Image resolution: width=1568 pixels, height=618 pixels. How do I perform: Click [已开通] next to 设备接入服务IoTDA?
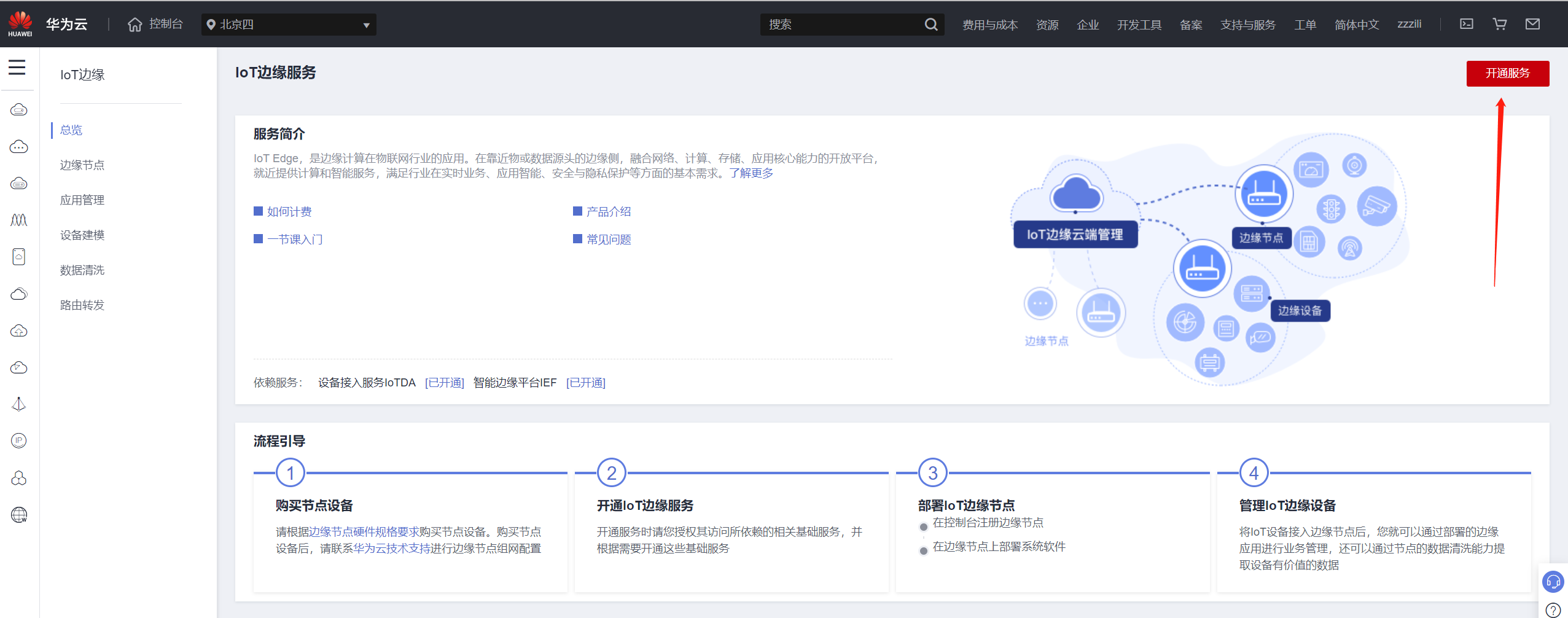pos(445,383)
